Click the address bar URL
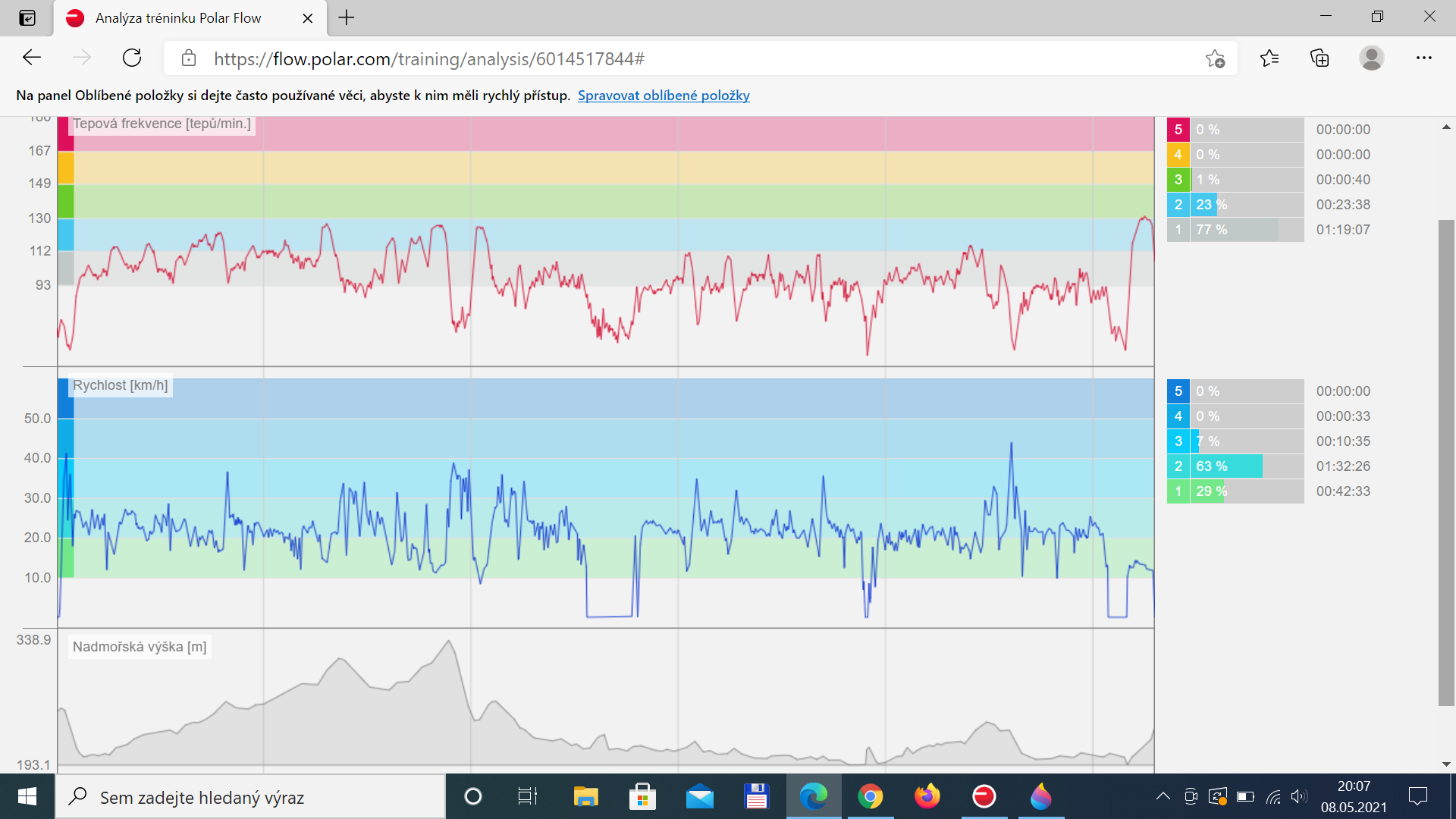Viewport: 1456px width, 819px height. (x=428, y=58)
